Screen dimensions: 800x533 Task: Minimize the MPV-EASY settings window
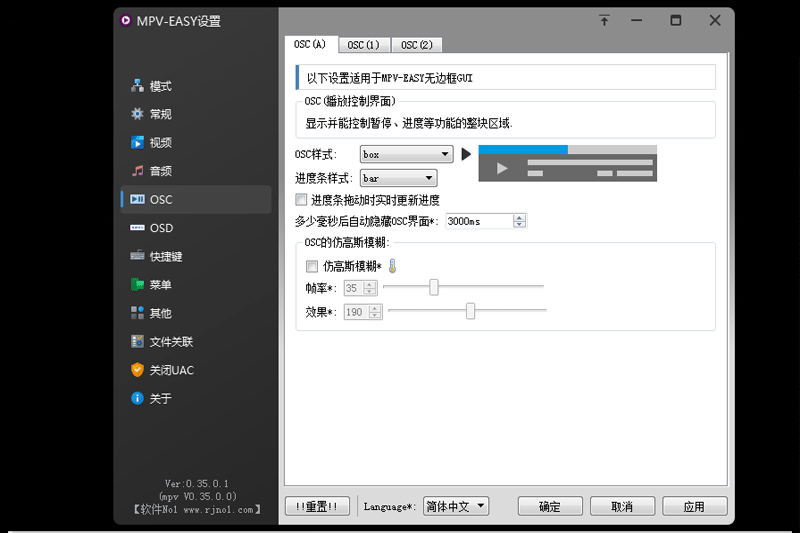(x=636, y=20)
